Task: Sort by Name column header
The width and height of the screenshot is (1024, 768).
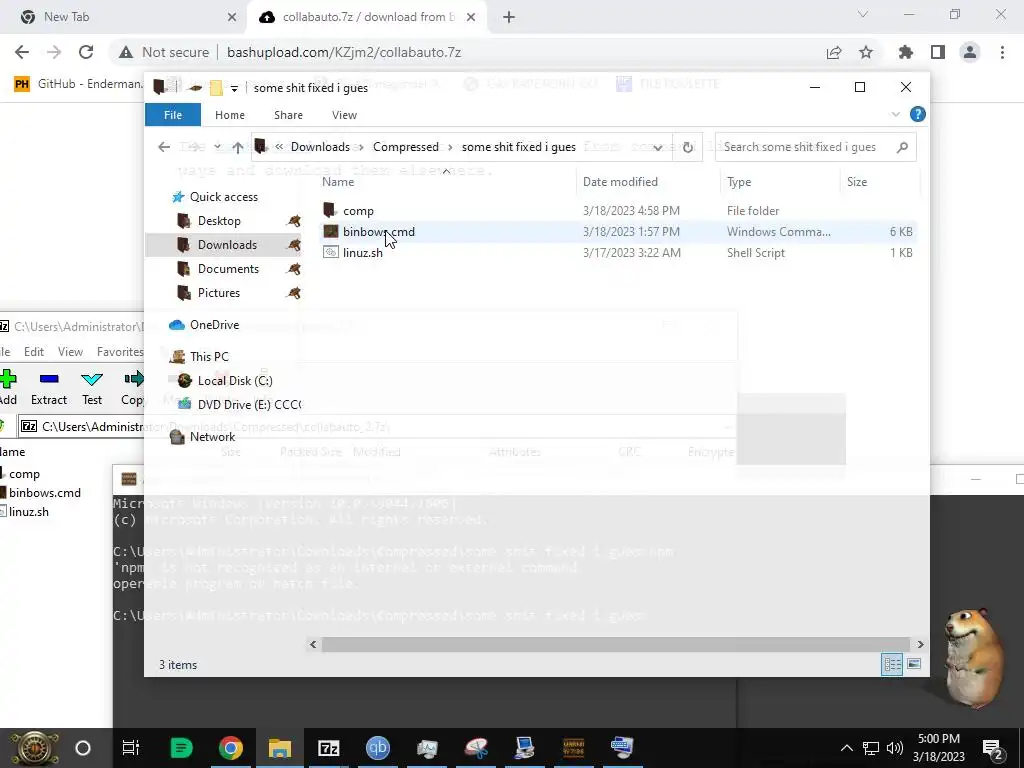Action: coord(338,182)
